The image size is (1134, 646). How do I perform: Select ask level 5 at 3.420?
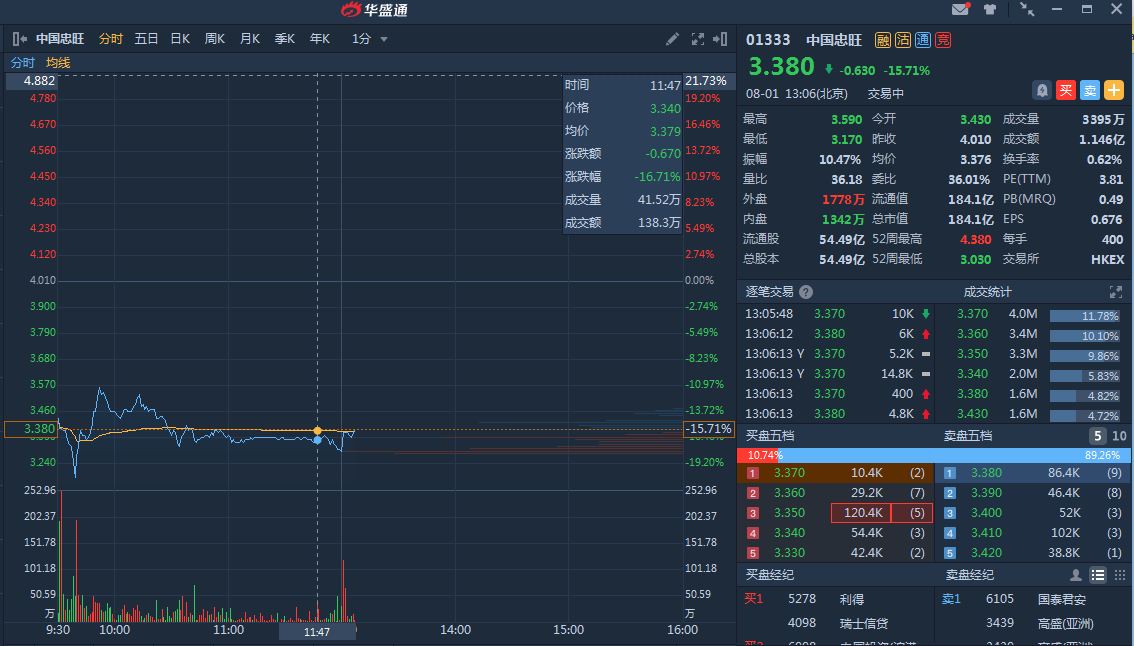point(1033,553)
